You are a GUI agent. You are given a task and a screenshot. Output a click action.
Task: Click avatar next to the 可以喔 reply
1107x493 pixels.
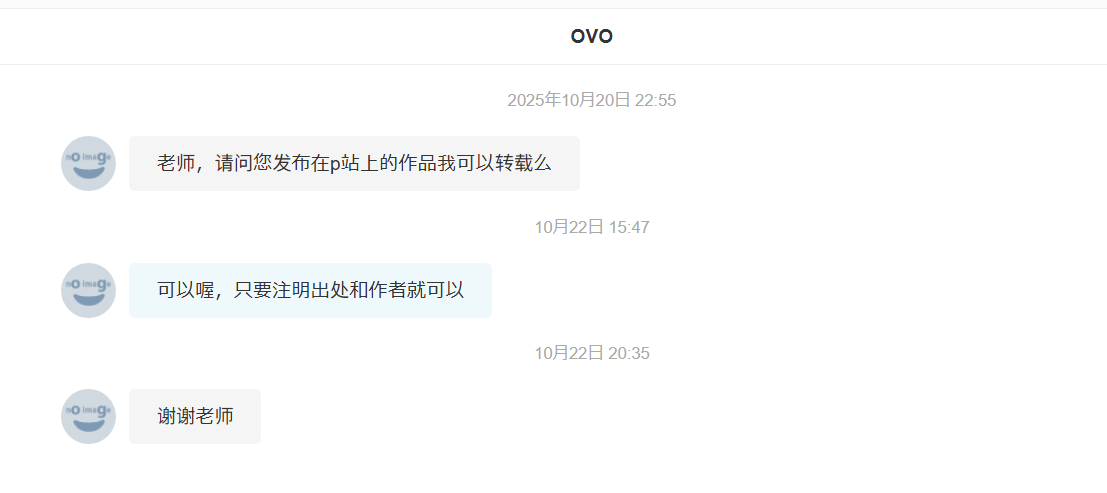click(88, 290)
